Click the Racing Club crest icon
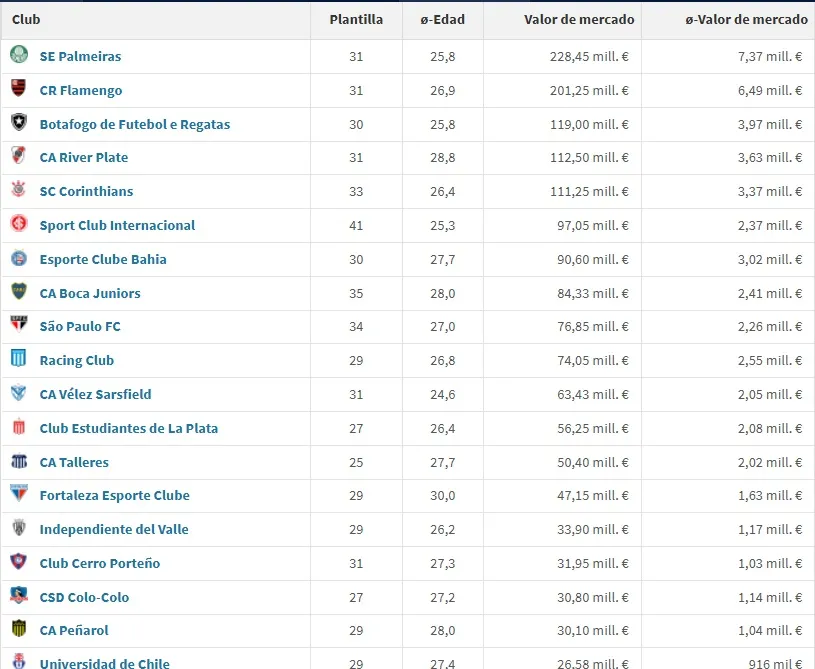Image resolution: width=815 pixels, height=669 pixels. (19, 359)
